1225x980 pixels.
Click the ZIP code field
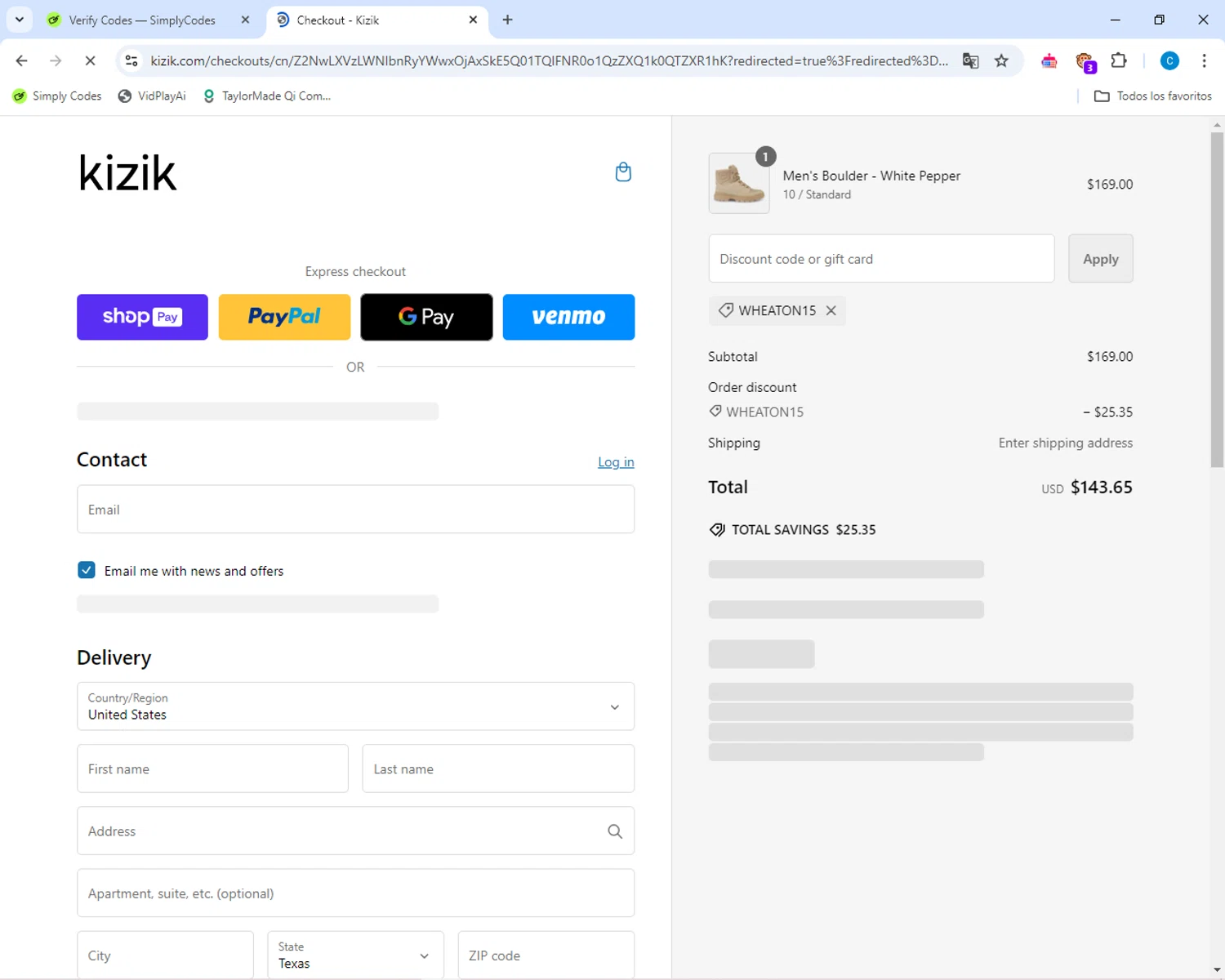(x=546, y=955)
